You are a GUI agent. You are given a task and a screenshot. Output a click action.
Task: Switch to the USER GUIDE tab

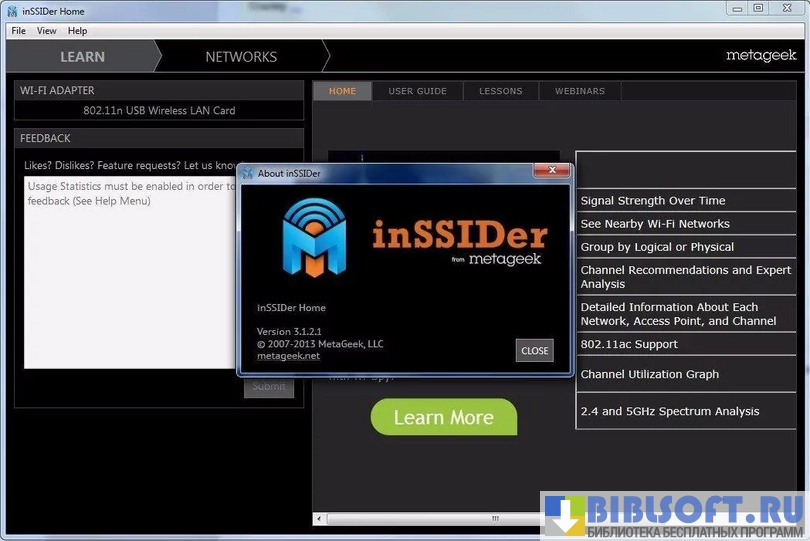pos(417,91)
